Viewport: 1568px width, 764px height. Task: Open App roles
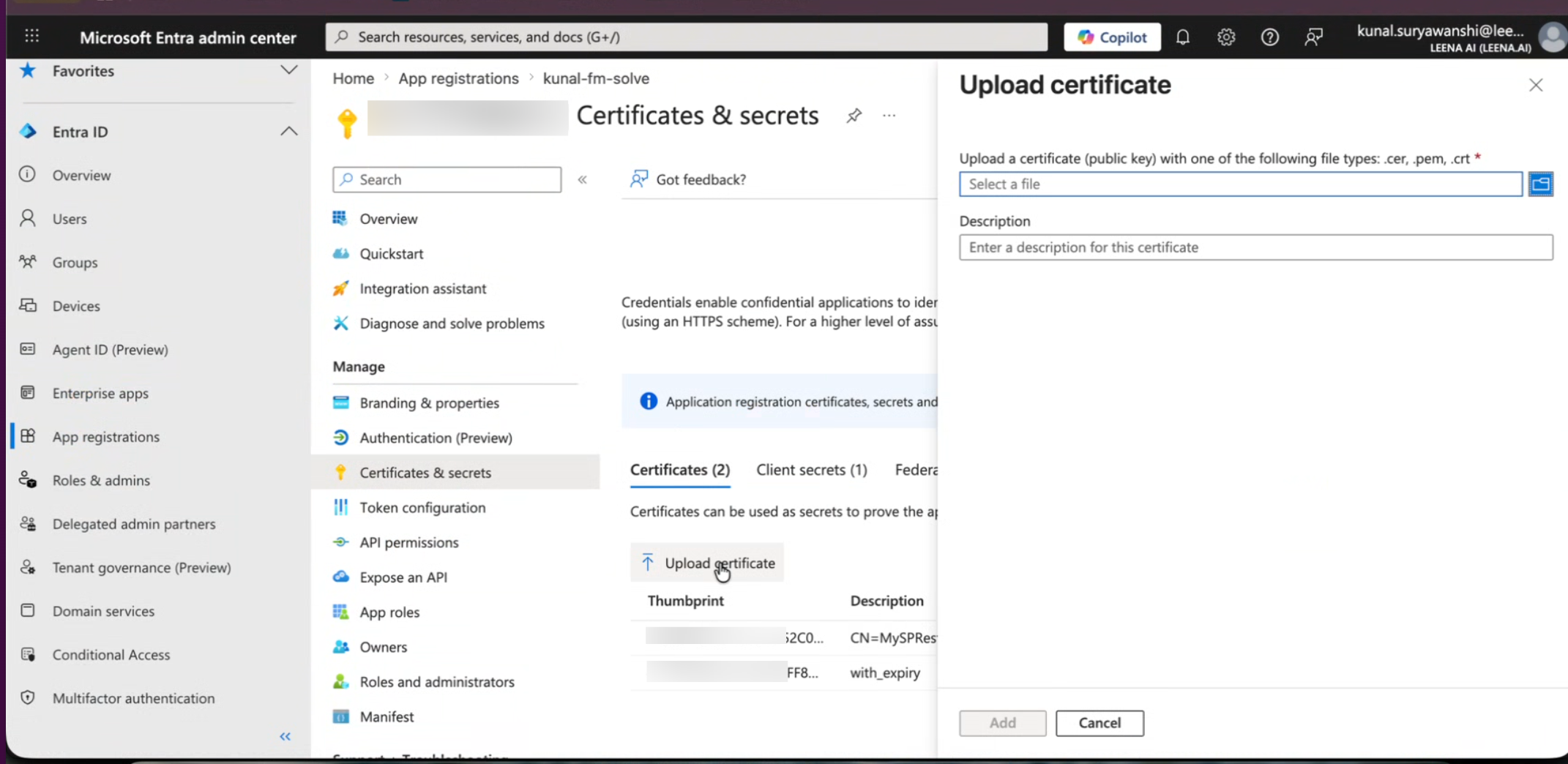[x=389, y=612]
